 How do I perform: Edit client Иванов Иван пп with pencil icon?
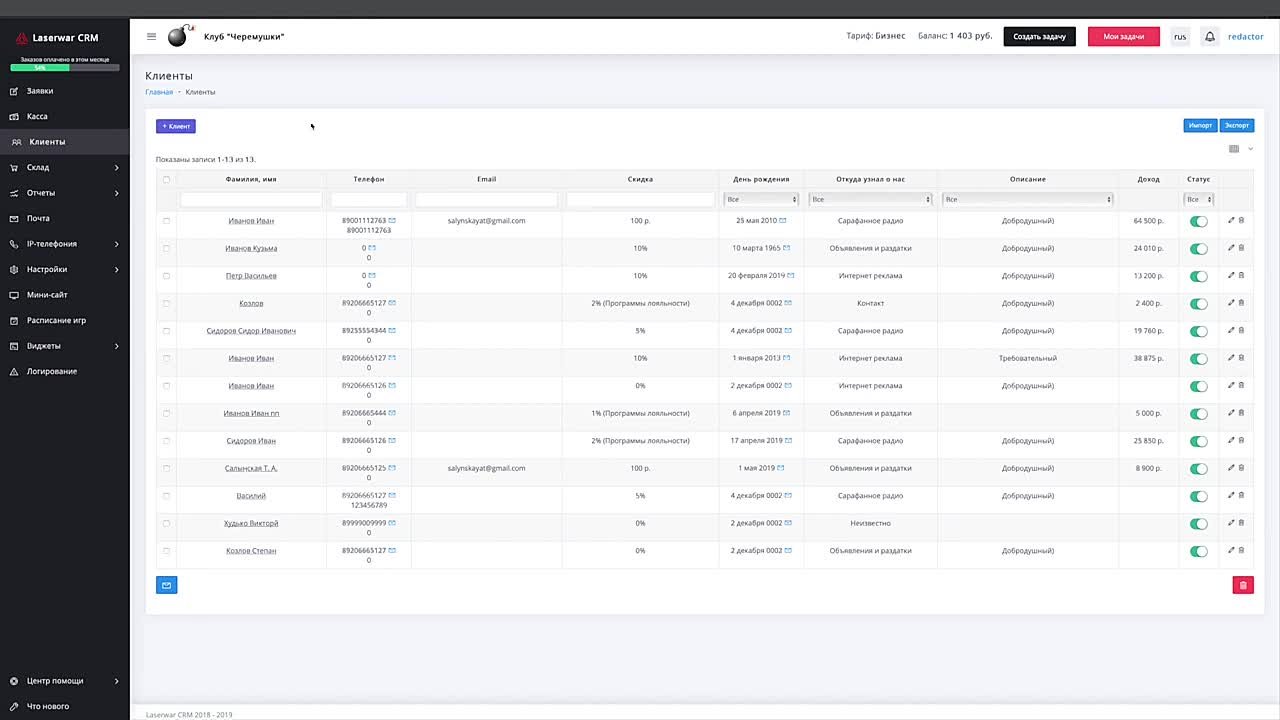(x=1231, y=413)
